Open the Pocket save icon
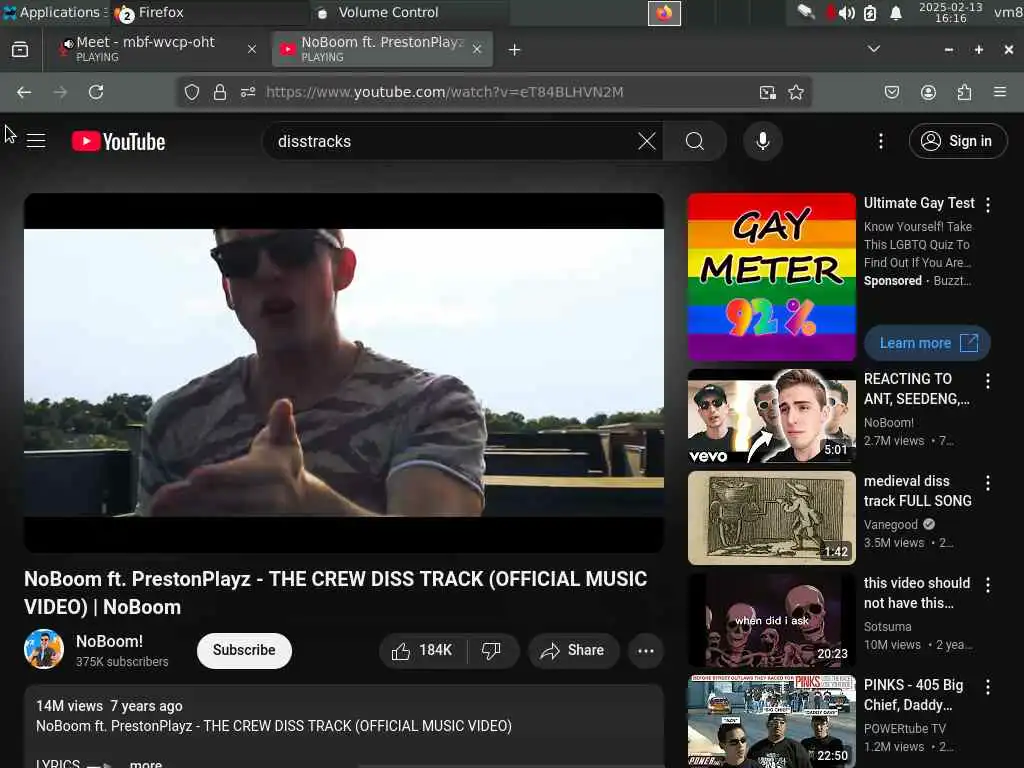Image resolution: width=1024 pixels, height=768 pixels. pos(891,92)
